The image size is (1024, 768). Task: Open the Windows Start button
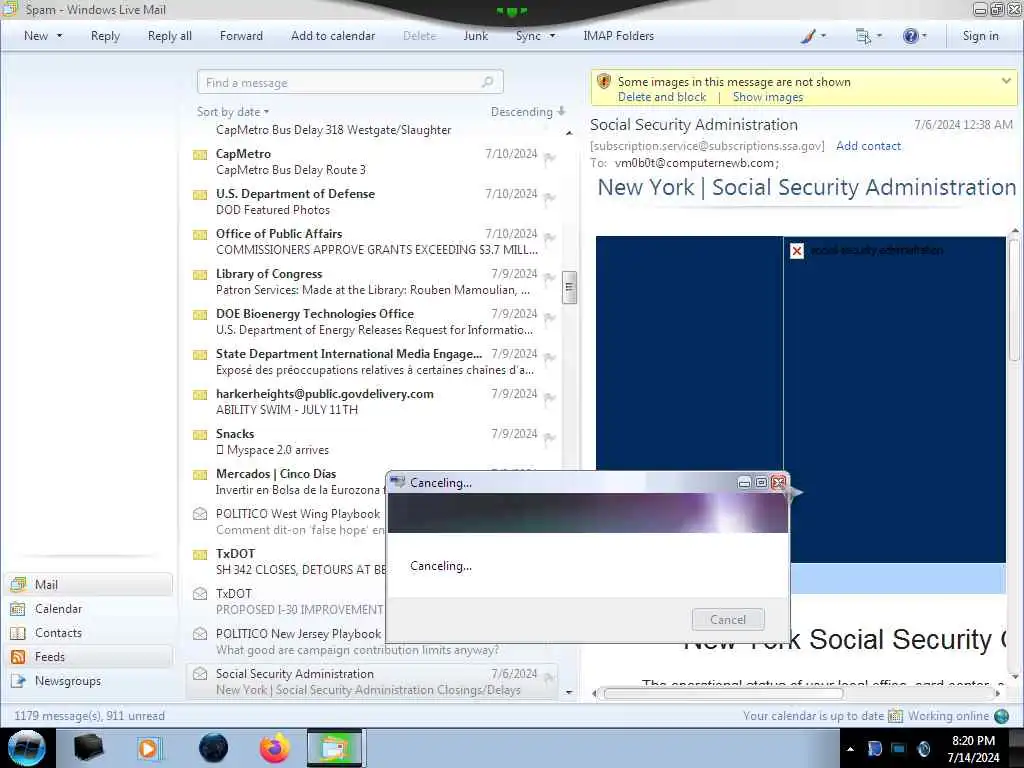coord(27,748)
